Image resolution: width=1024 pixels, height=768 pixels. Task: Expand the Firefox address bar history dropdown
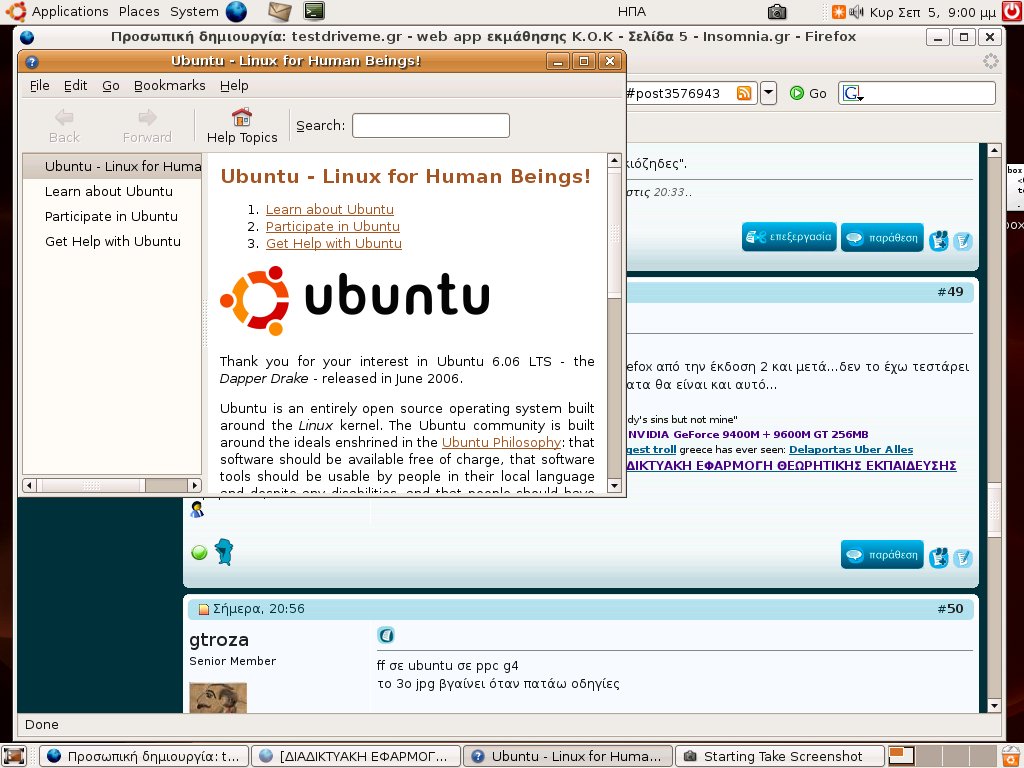[x=769, y=93]
